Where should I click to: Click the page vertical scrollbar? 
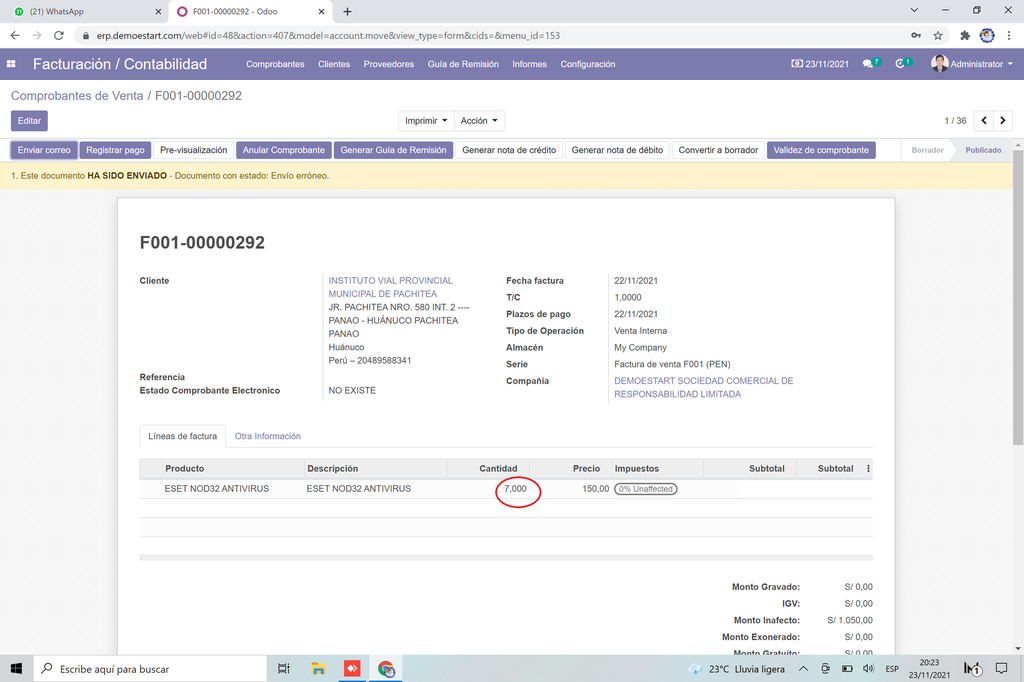[x=1018, y=297]
